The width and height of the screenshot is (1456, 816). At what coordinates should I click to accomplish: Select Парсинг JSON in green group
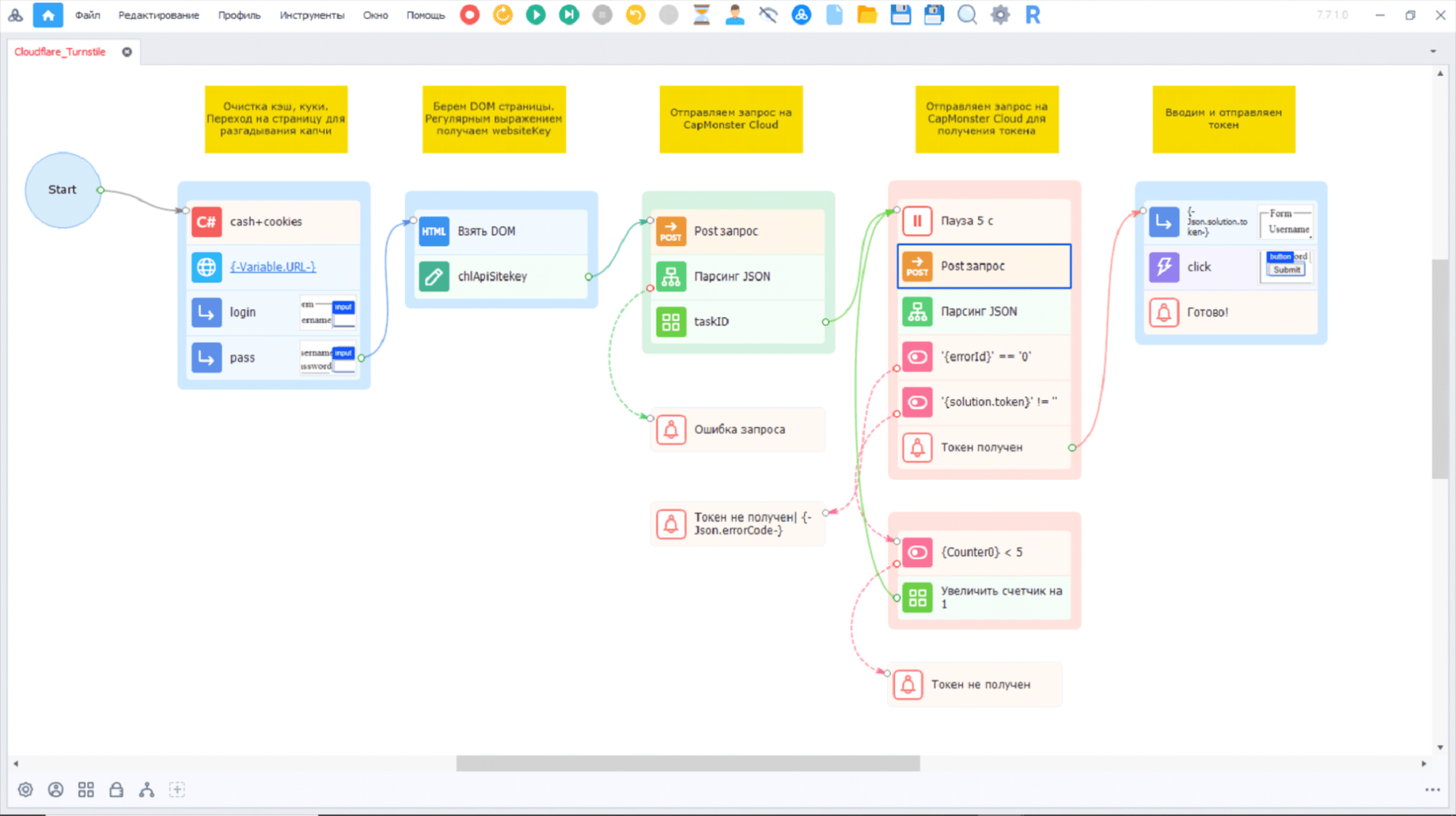pos(738,277)
